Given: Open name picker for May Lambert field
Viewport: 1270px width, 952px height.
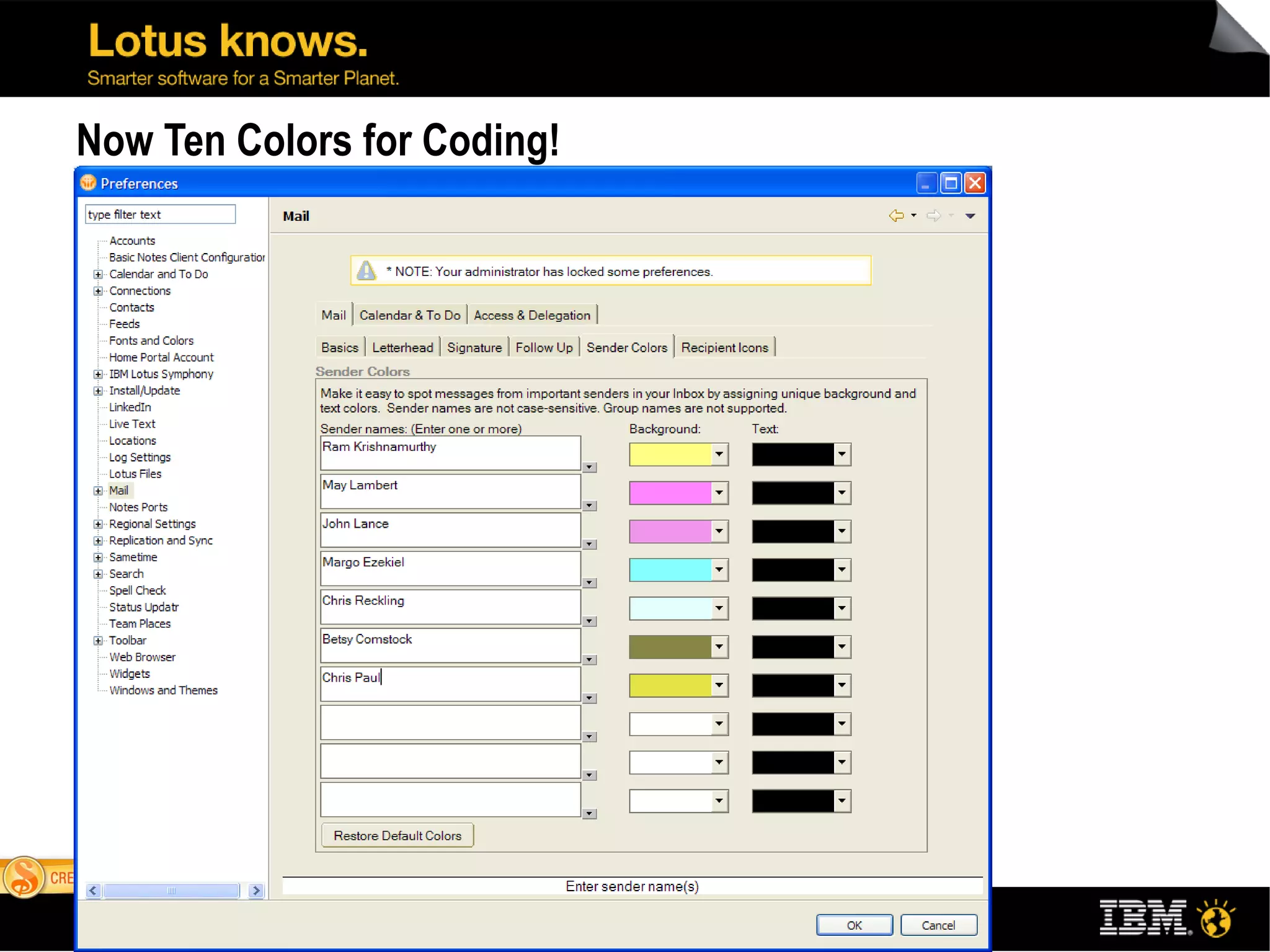Looking at the screenshot, I should [x=590, y=506].
